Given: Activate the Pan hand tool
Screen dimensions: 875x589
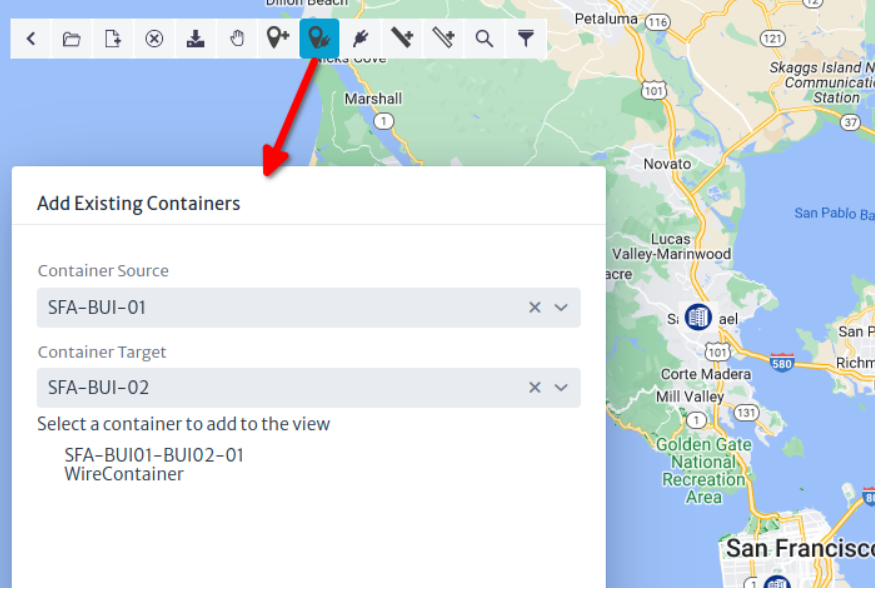Looking at the screenshot, I should tap(237, 38).
